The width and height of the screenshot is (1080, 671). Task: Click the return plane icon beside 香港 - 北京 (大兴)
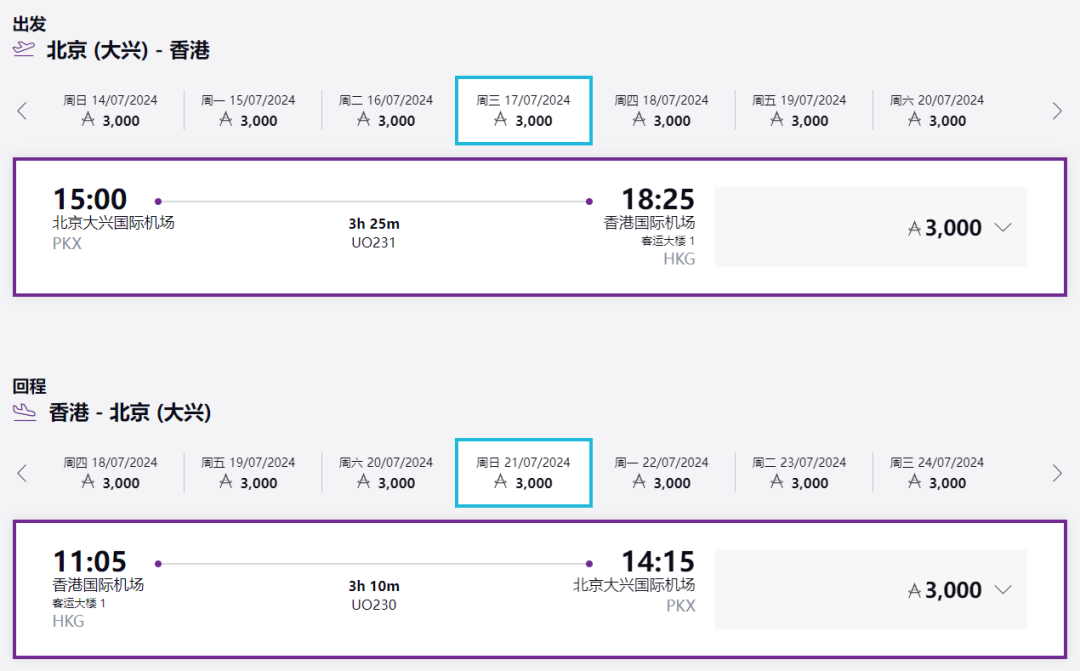tap(24, 412)
